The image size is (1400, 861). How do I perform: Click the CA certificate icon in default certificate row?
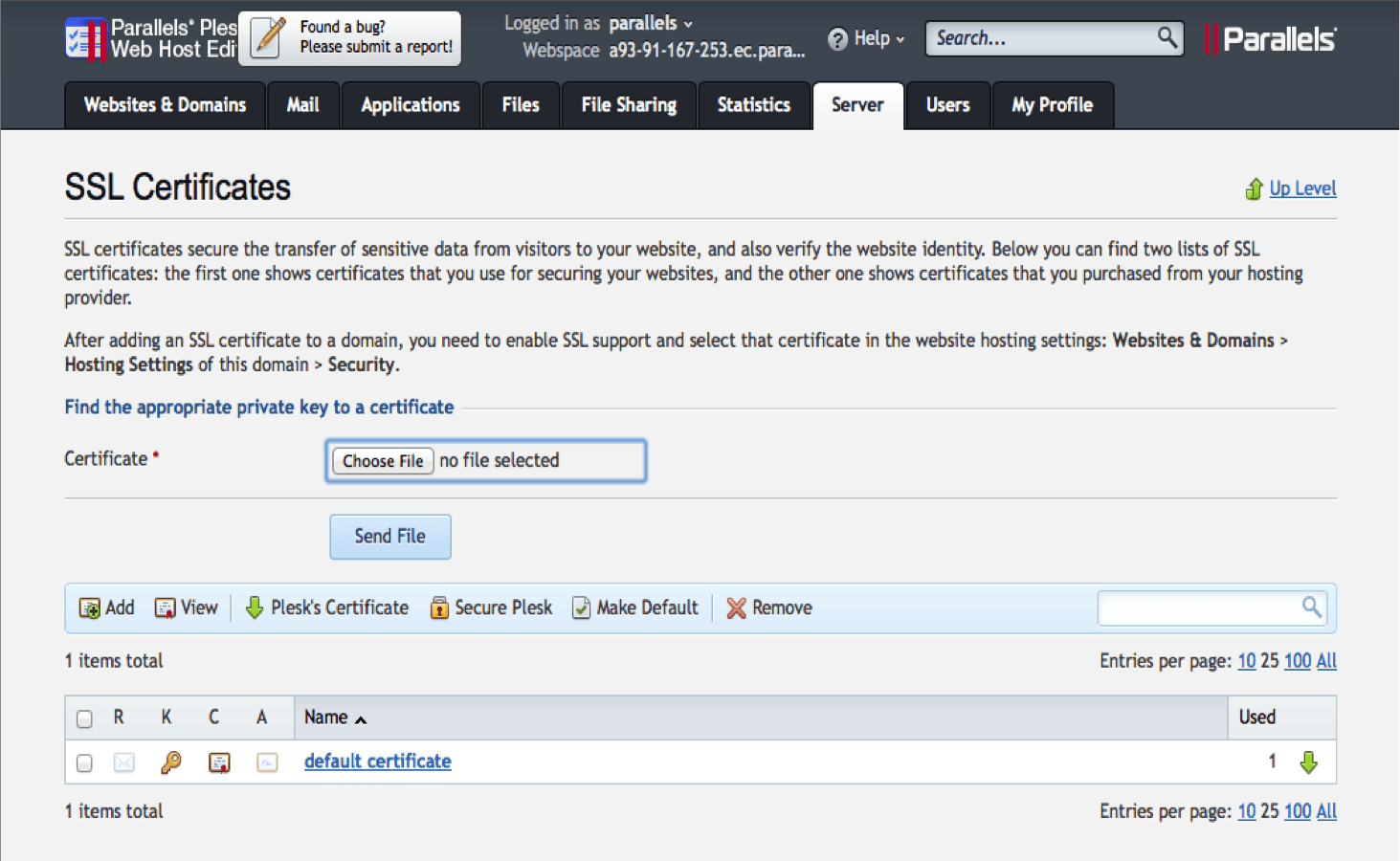pyautogui.click(x=267, y=762)
